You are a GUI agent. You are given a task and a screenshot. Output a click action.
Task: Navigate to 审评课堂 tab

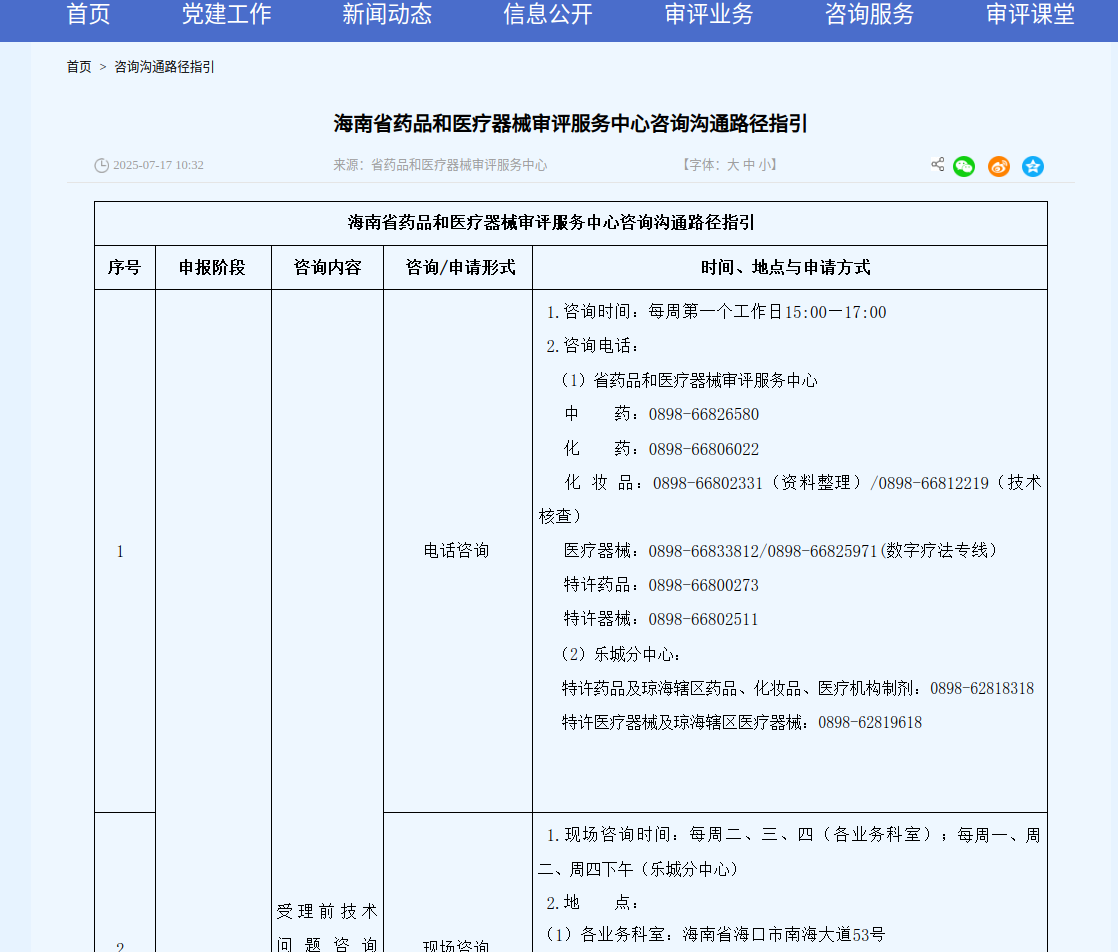point(1030,15)
